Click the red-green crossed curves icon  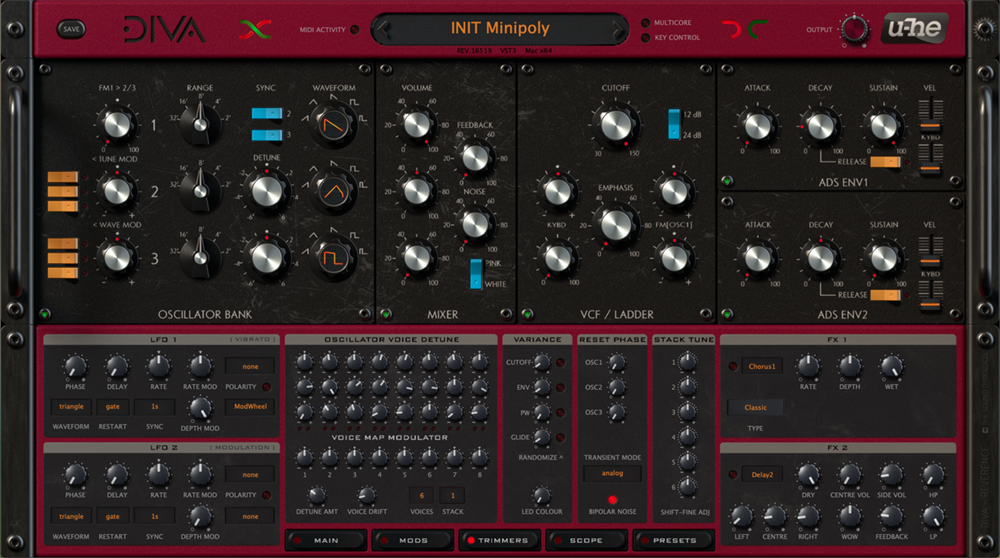click(256, 29)
